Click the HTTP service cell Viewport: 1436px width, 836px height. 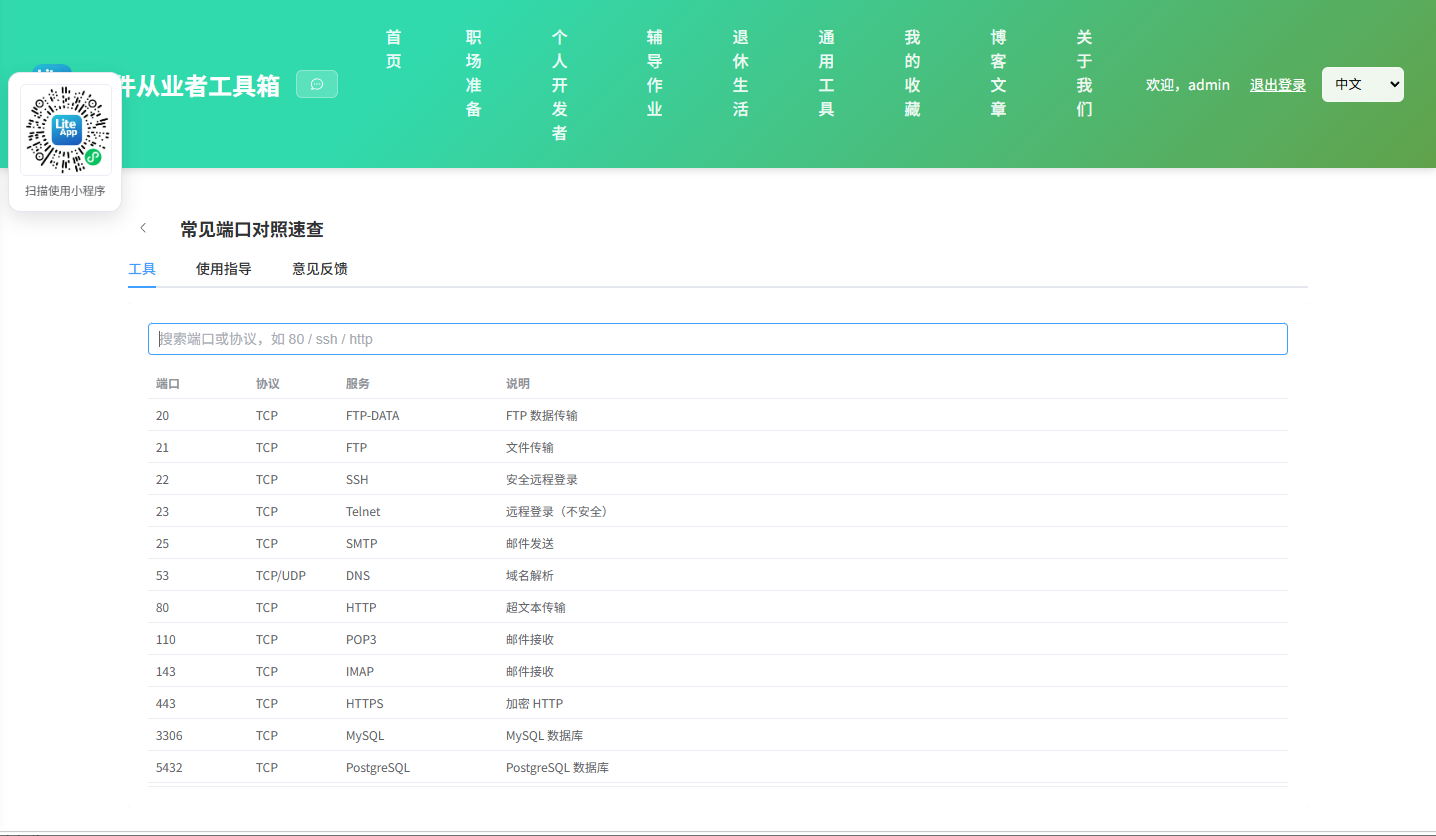pos(361,608)
